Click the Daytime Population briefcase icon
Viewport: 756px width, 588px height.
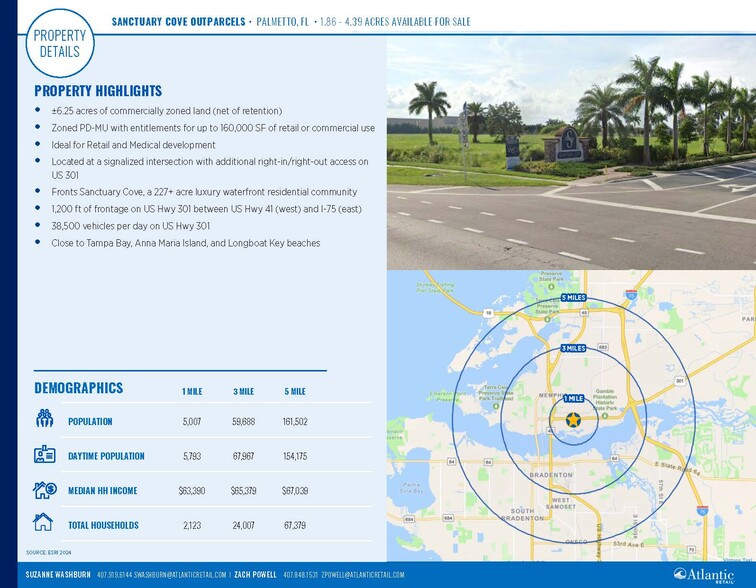tap(44, 455)
